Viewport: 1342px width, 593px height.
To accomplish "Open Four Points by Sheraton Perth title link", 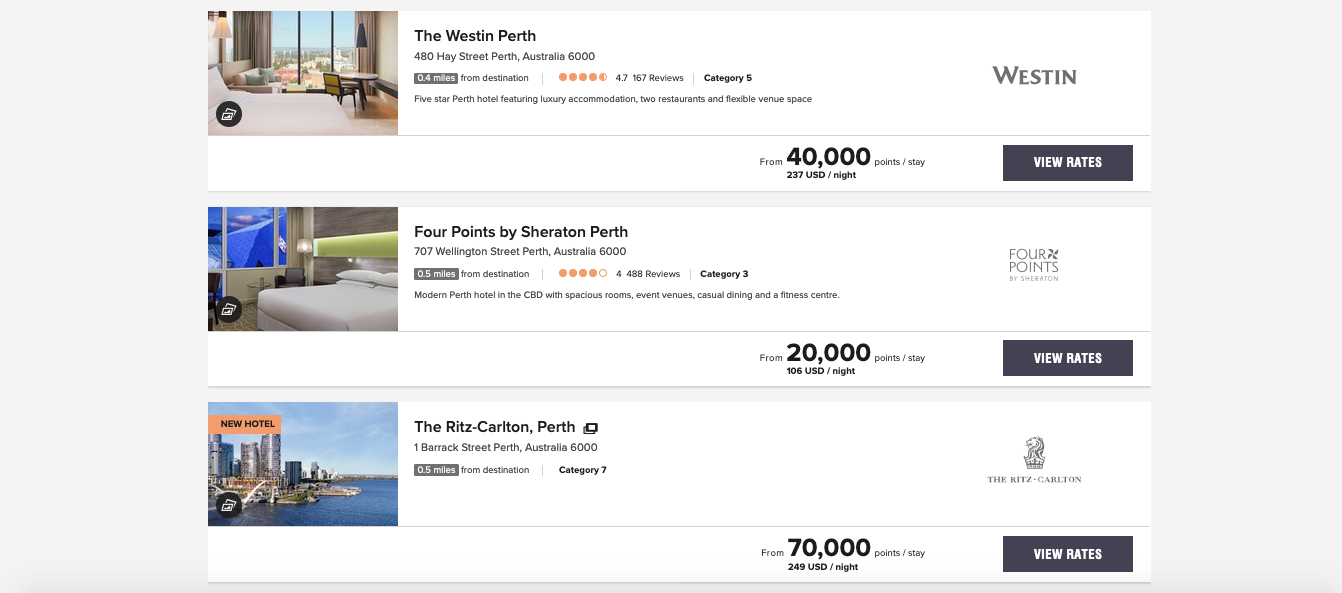I will coord(521,232).
